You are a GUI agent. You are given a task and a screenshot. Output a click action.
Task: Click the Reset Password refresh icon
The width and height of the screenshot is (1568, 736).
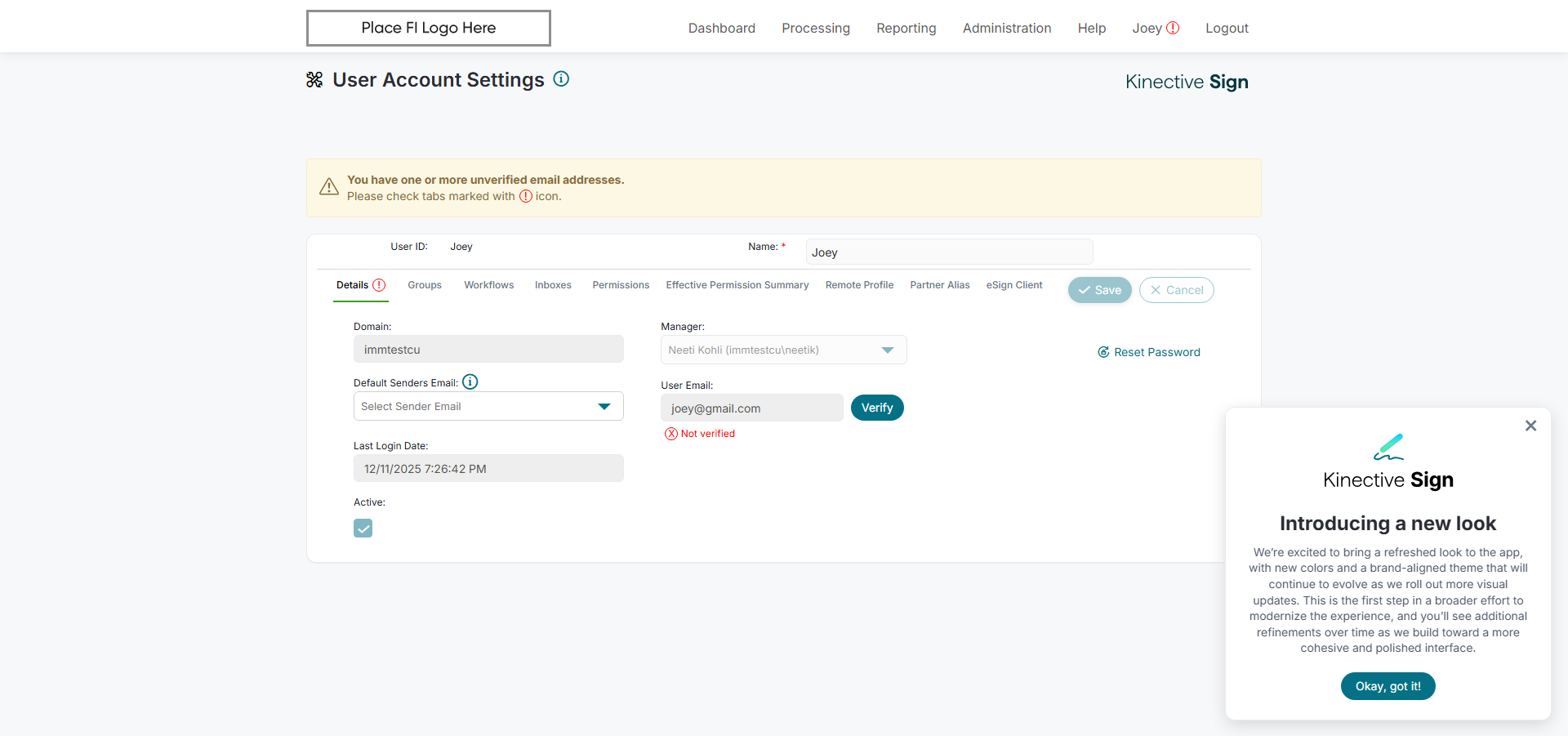pyautogui.click(x=1103, y=352)
